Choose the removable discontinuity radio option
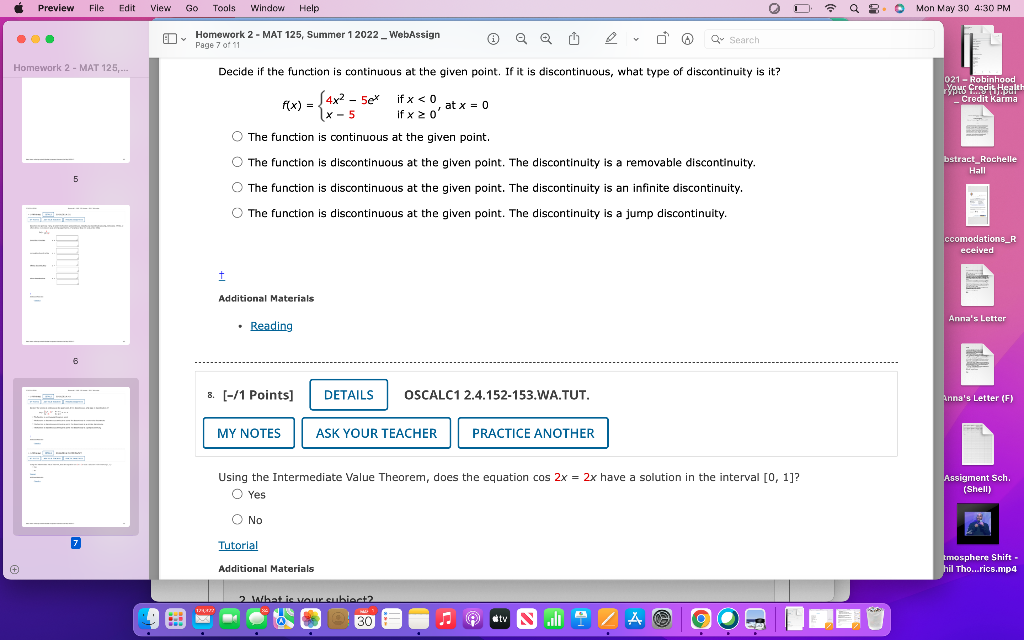Image resolution: width=1024 pixels, height=640 pixels. coord(237,162)
